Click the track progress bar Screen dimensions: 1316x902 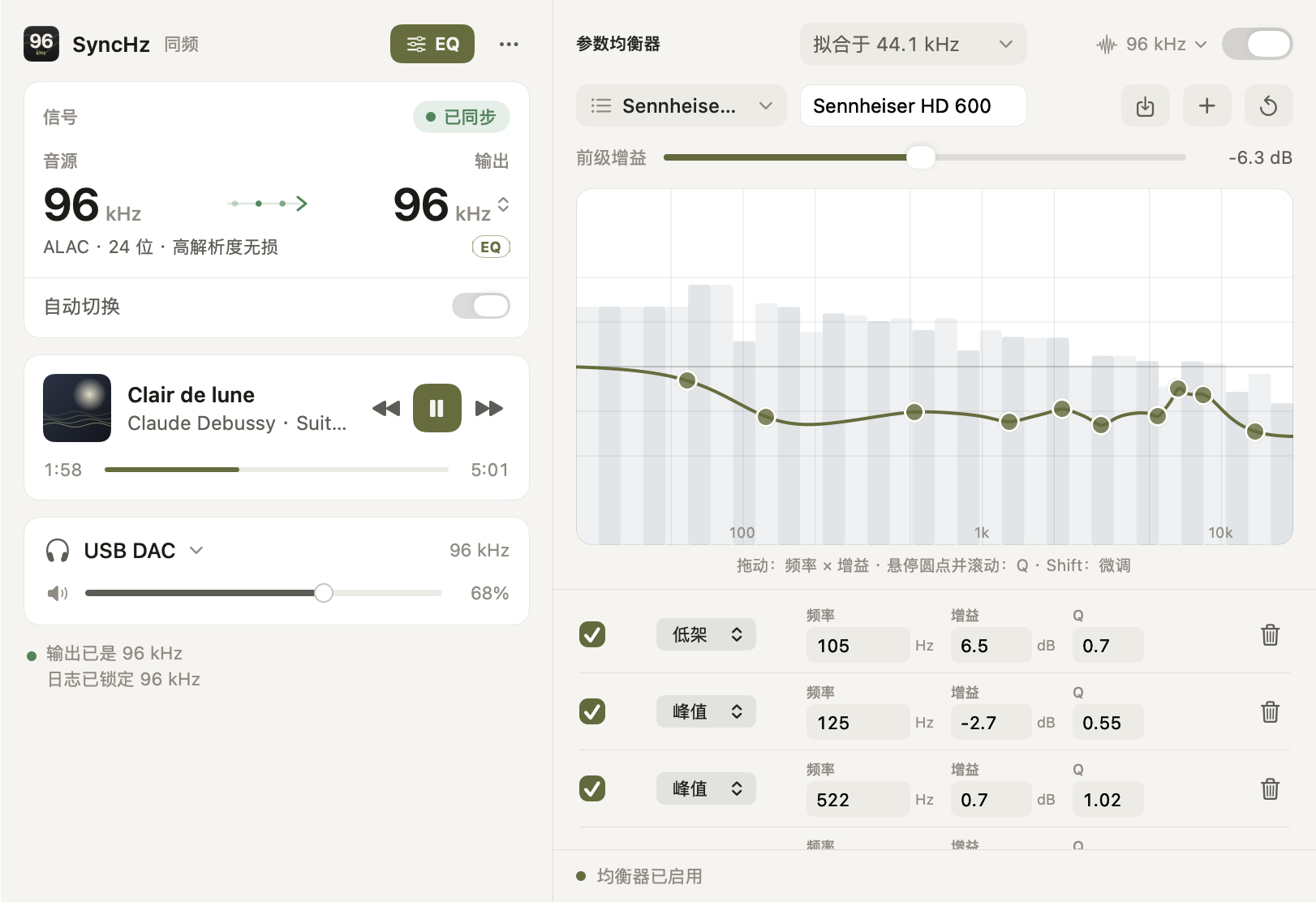[x=277, y=470]
